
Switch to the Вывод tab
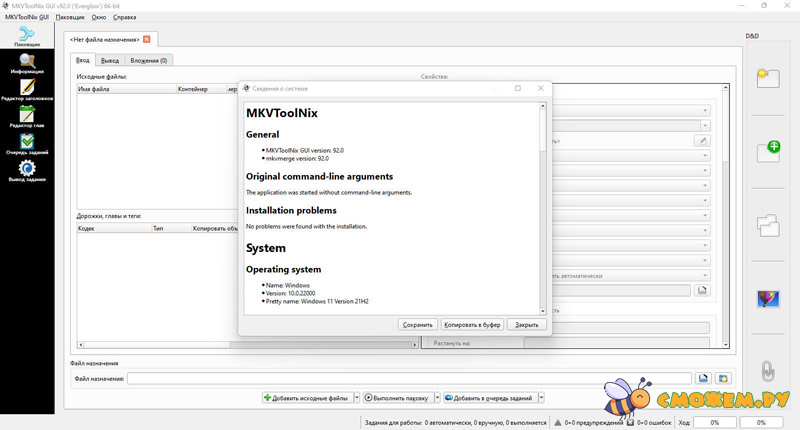pos(110,61)
